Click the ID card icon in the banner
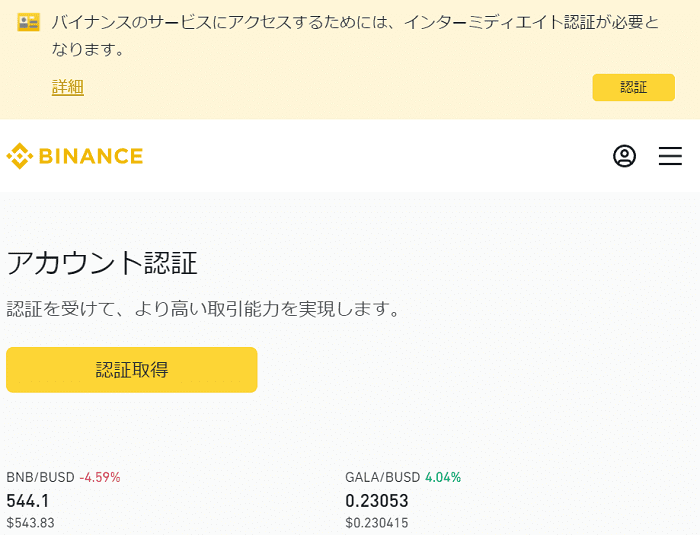Viewport: 700px width, 535px height. coord(29,22)
